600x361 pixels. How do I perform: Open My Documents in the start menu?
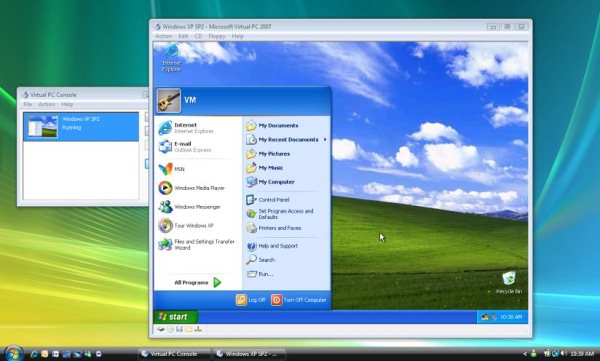272,125
